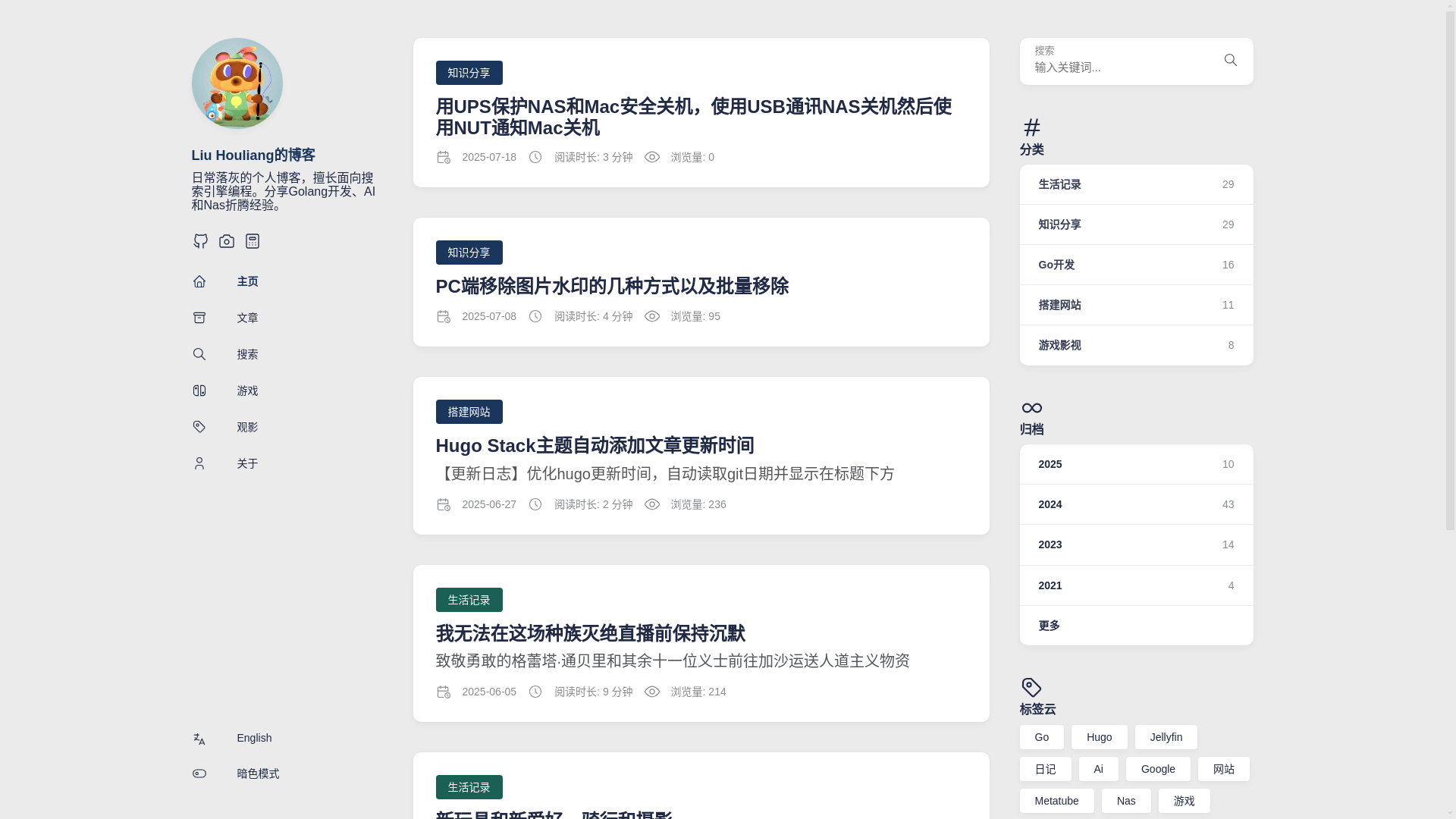Click 搭建网站 tag on Hugo article

[x=469, y=412]
